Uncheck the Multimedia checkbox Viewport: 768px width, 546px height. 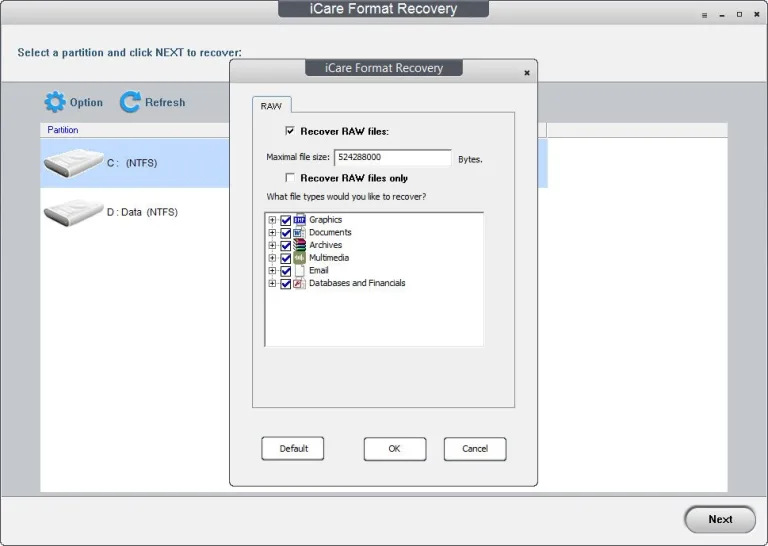(x=286, y=259)
